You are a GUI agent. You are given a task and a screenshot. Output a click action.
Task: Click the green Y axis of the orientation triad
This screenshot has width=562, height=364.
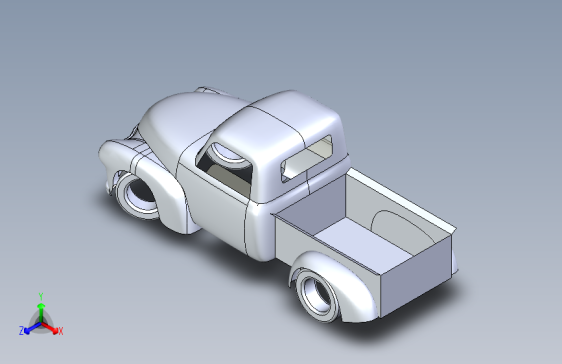41,311
